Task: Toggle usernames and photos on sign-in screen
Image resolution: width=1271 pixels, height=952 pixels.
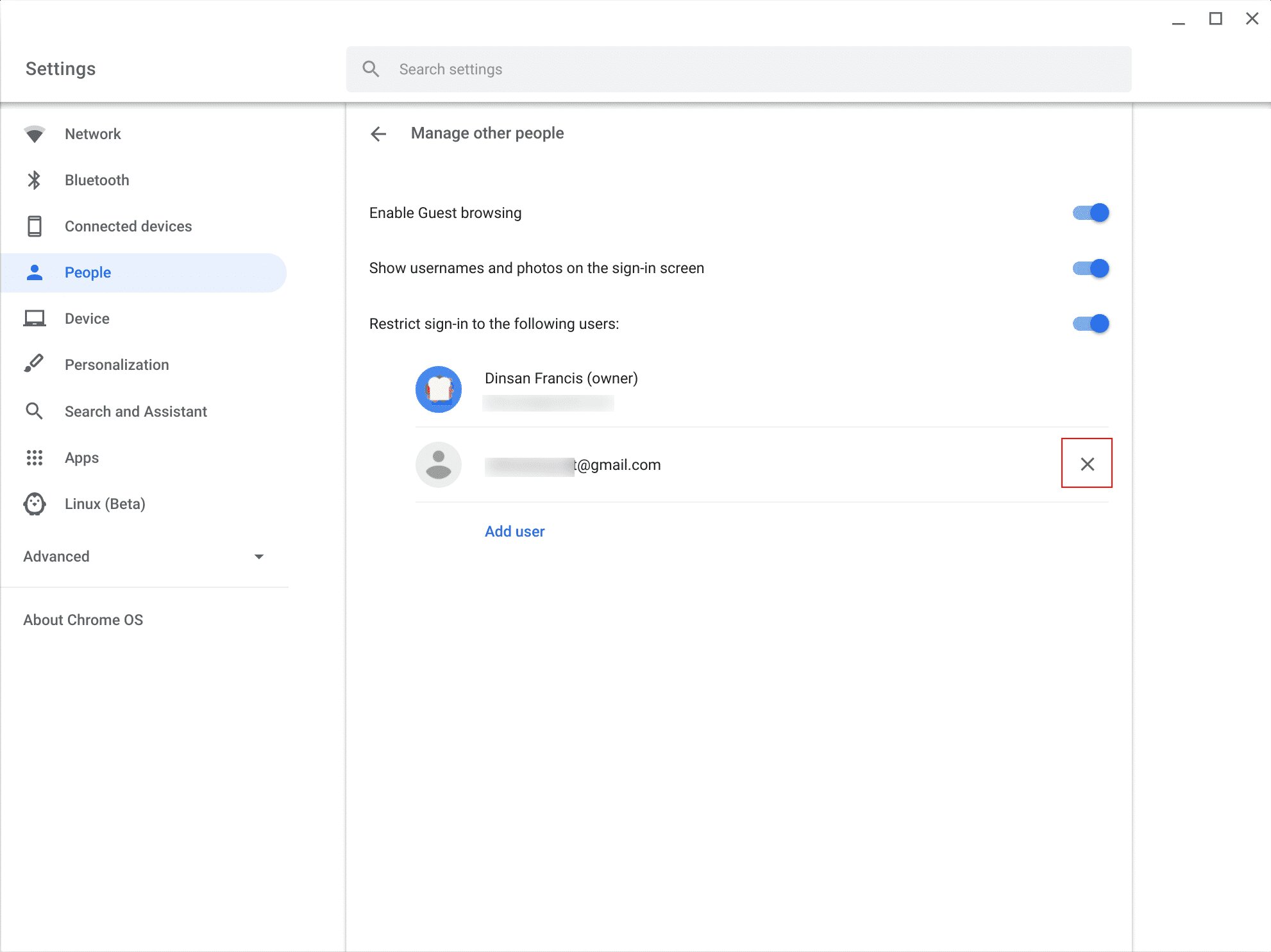Action: click(1091, 268)
